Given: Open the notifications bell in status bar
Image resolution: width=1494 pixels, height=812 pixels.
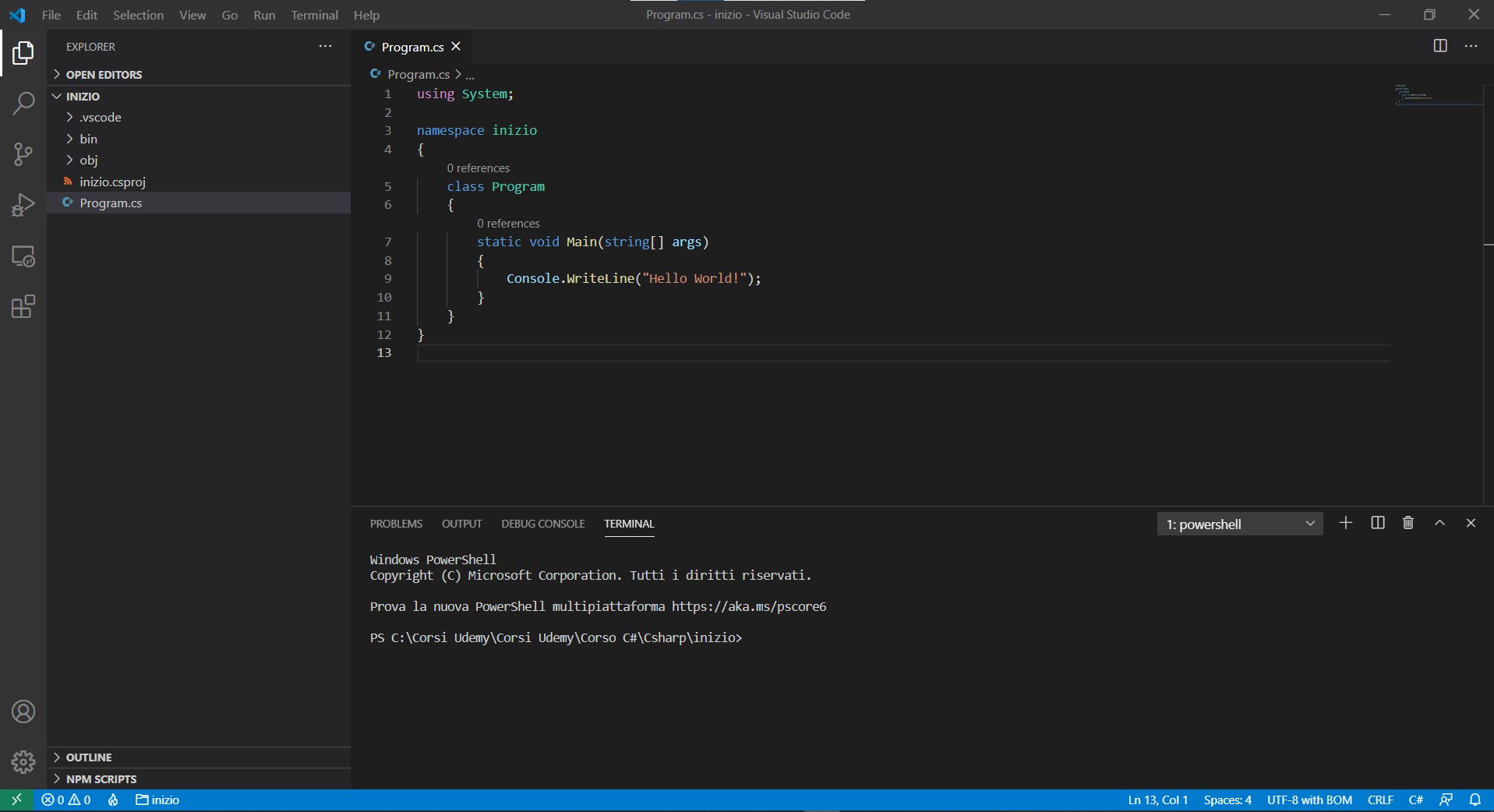Looking at the screenshot, I should tap(1475, 800).
